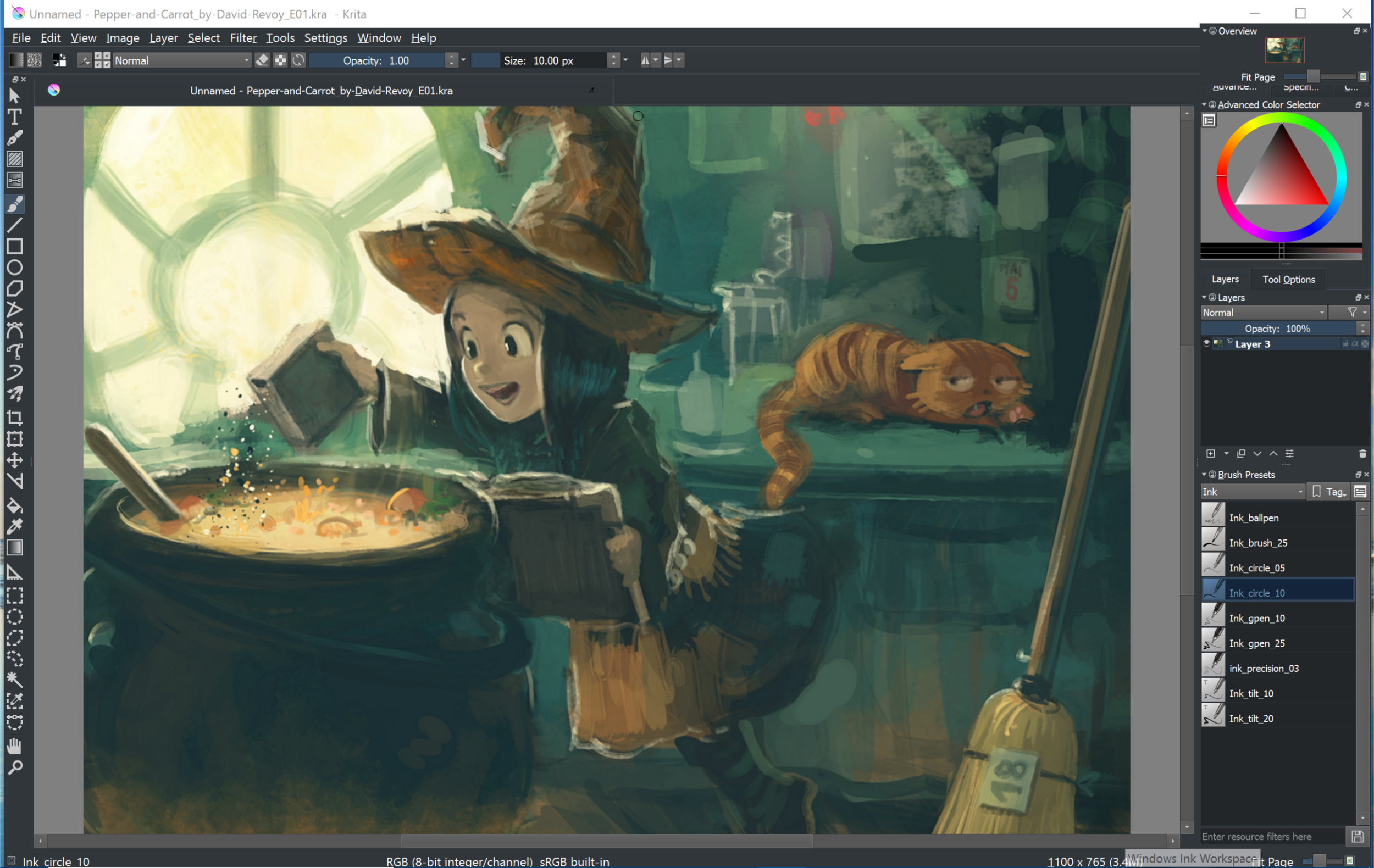Select the Multibrush tool
This screenshot has width=1374, height=868.
[x=14, y=394]
